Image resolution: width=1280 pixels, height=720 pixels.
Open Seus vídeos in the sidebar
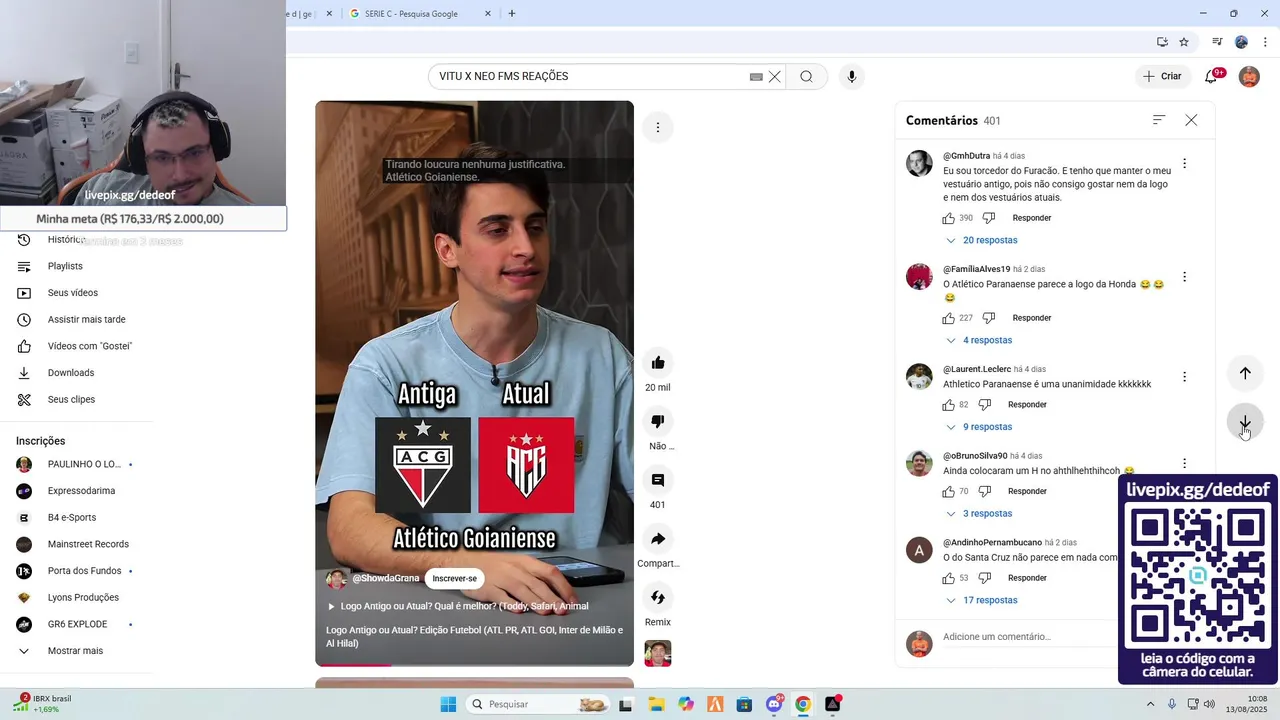pos(72,293)
